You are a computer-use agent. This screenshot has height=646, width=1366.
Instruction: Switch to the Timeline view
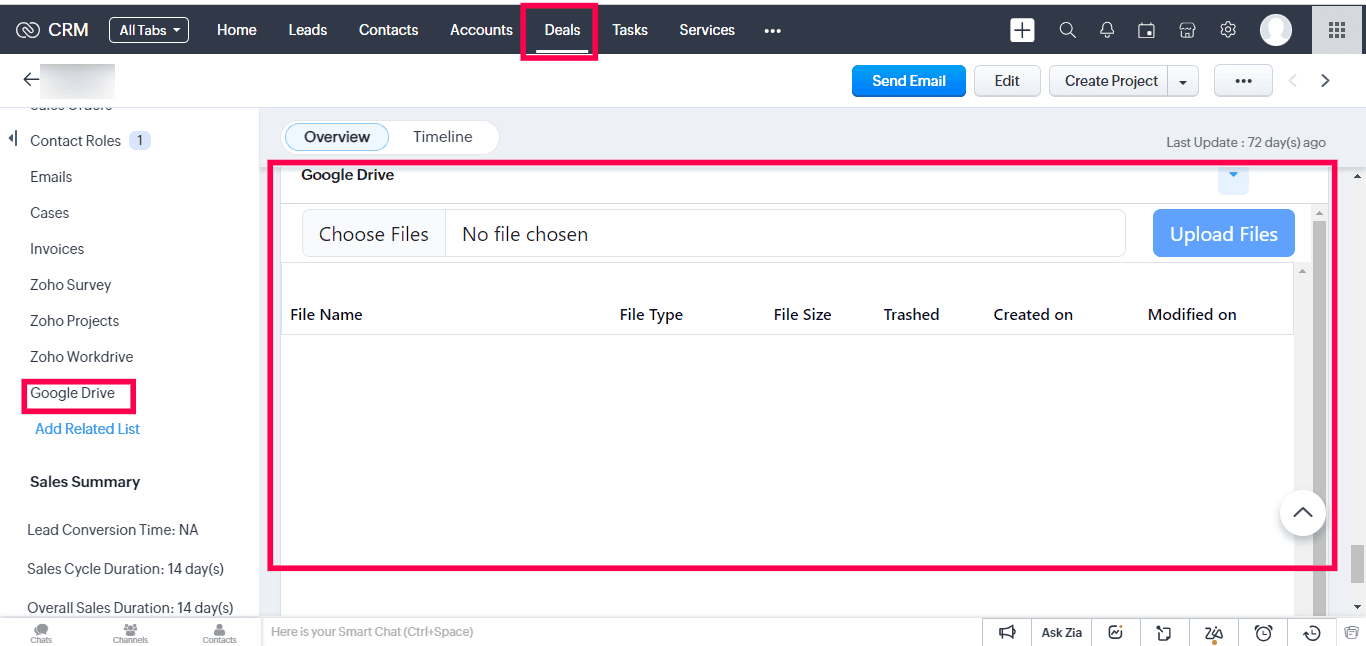443,137
